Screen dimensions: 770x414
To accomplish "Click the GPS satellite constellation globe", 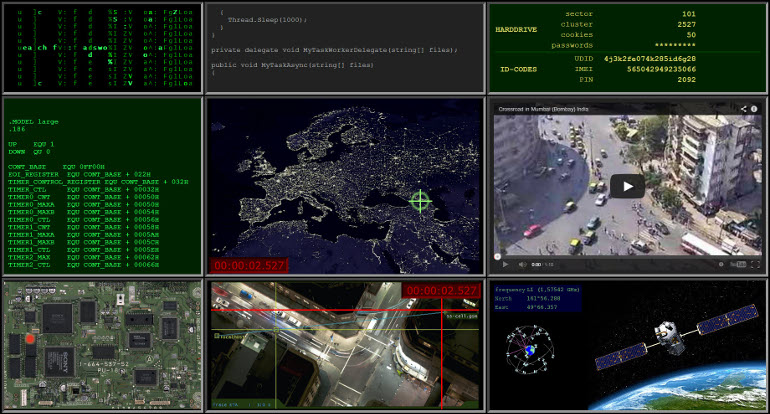I will (x=530, y=350).
